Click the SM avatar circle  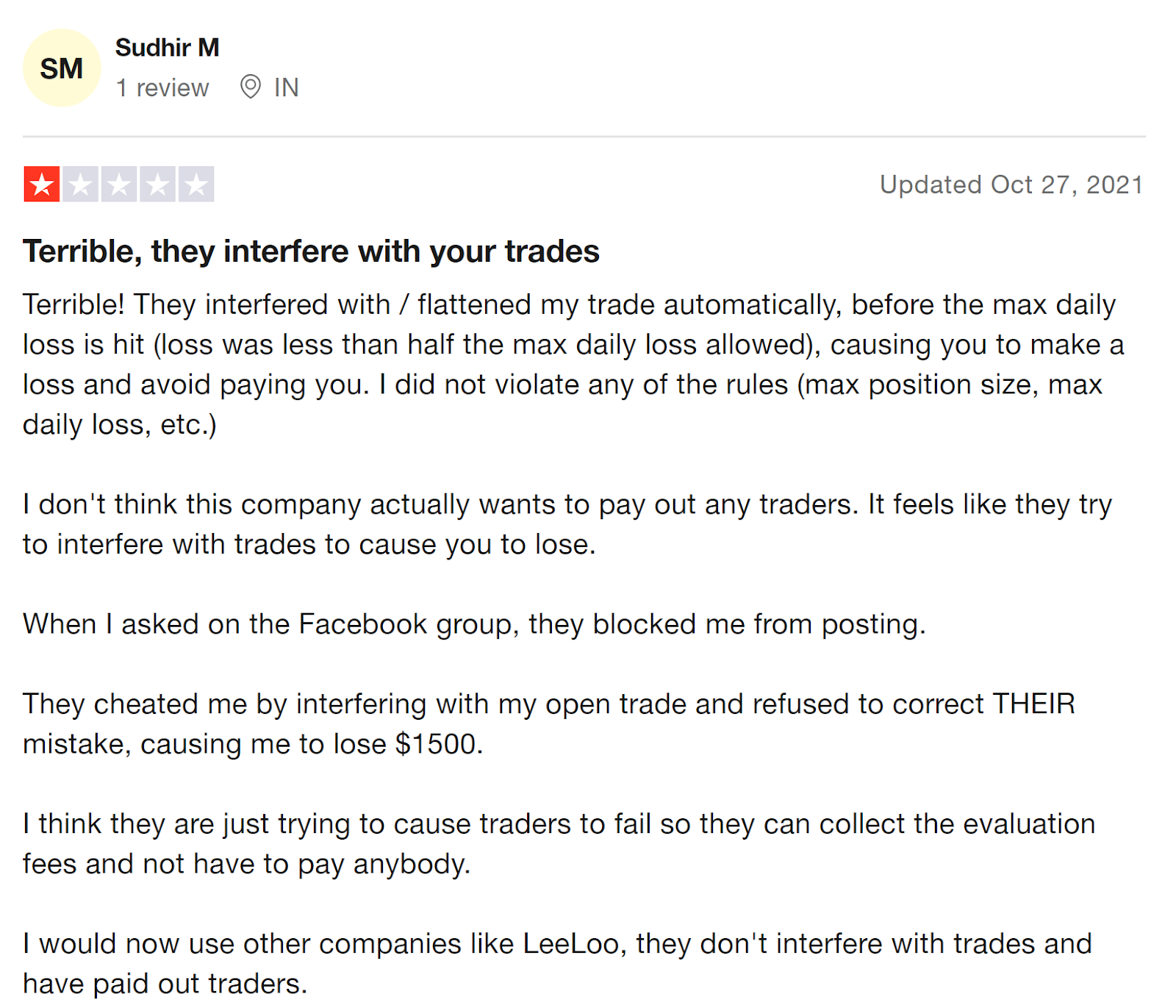point(62,68)
